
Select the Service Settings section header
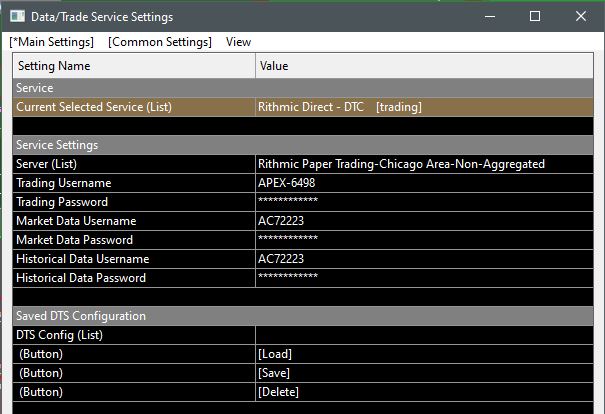[303, 145]
